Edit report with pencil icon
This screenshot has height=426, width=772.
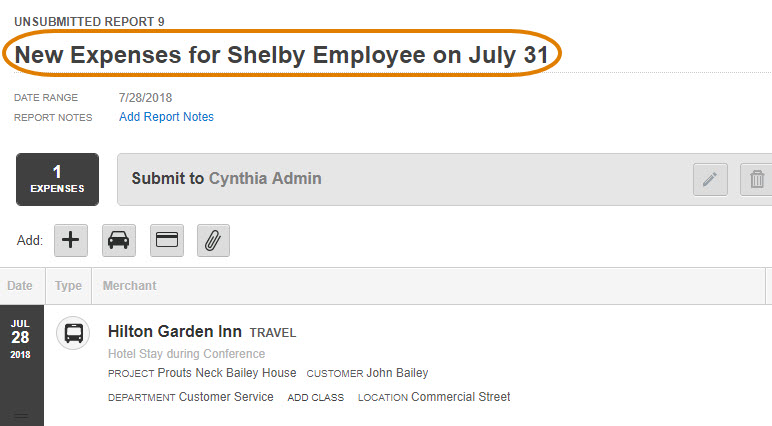click(710, 179)
